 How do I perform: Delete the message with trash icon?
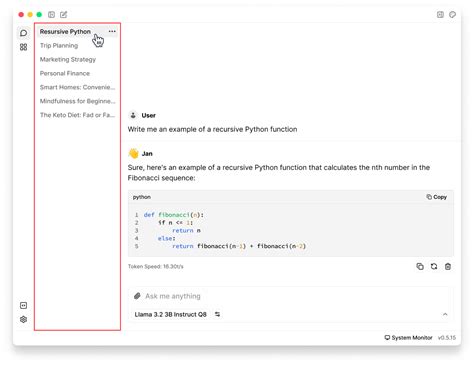pos(448,266)
